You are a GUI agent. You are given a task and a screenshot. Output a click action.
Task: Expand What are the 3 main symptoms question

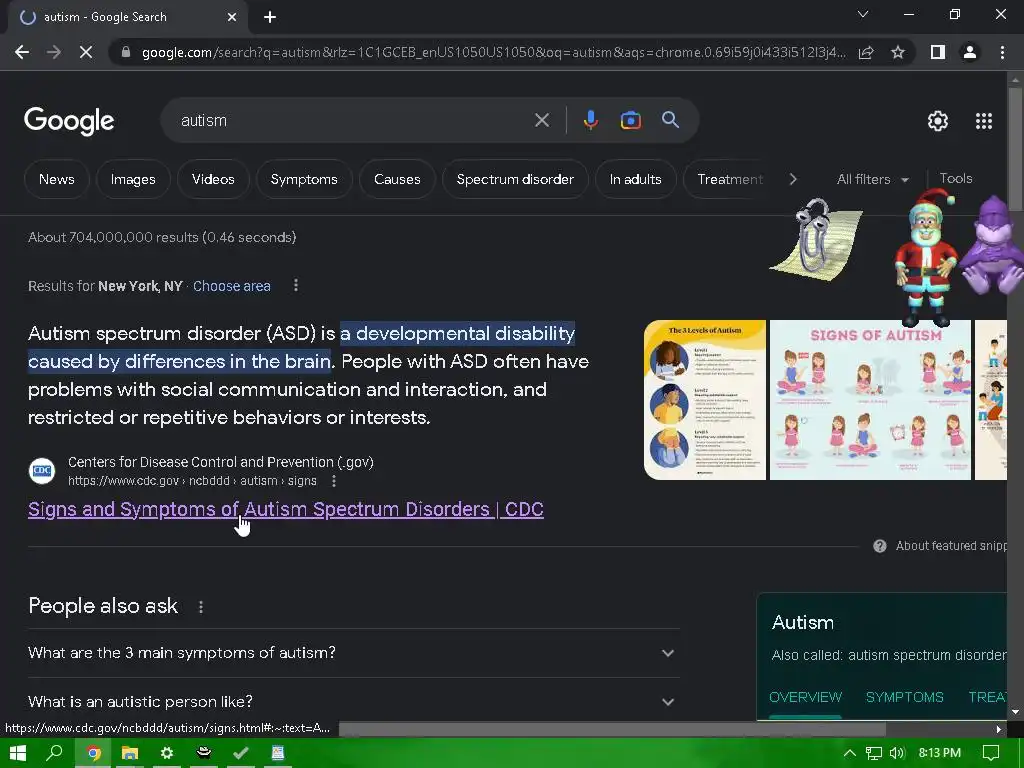point(354,653)
